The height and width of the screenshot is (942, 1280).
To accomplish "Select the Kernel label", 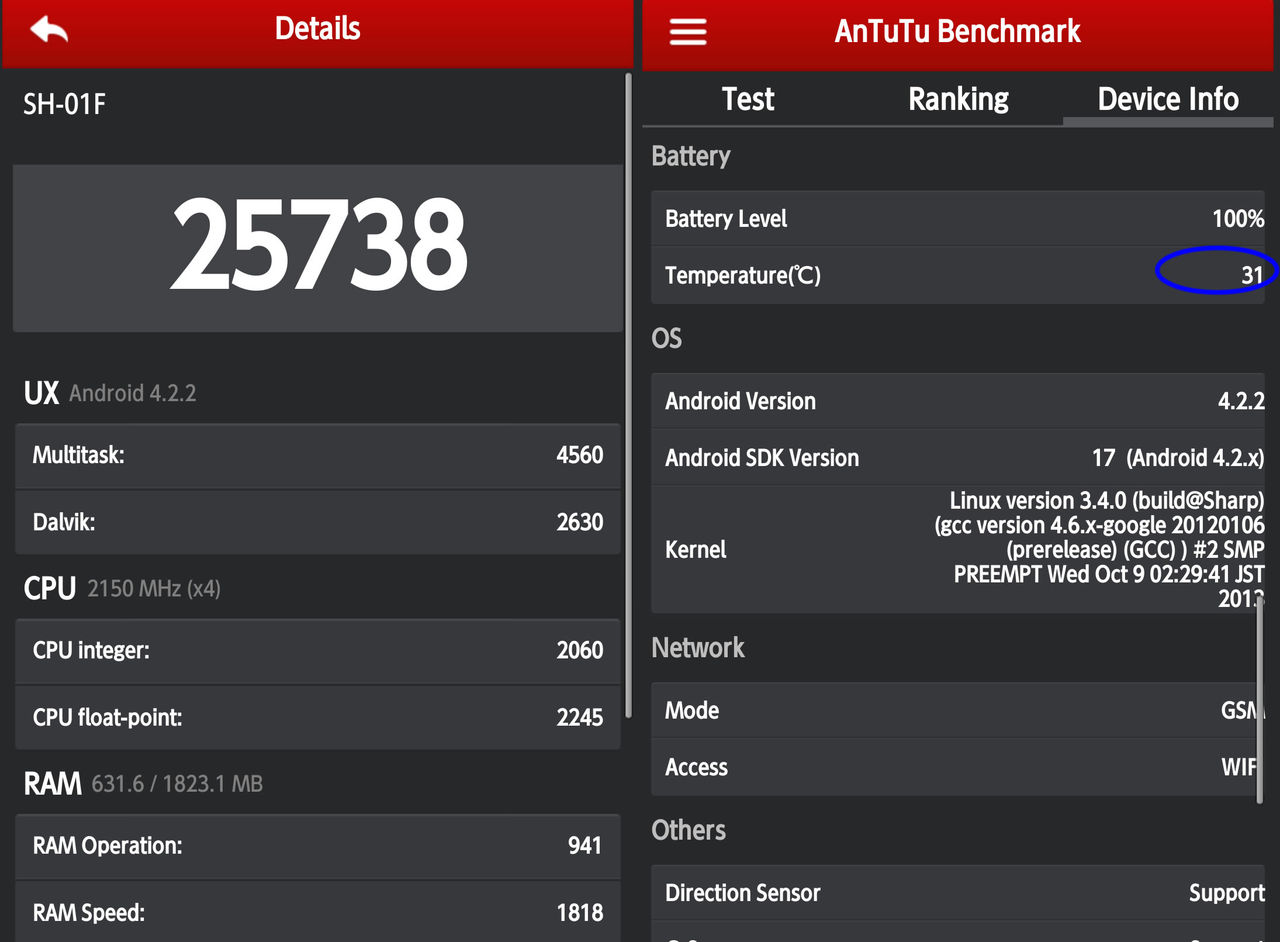I will (696, 549).
